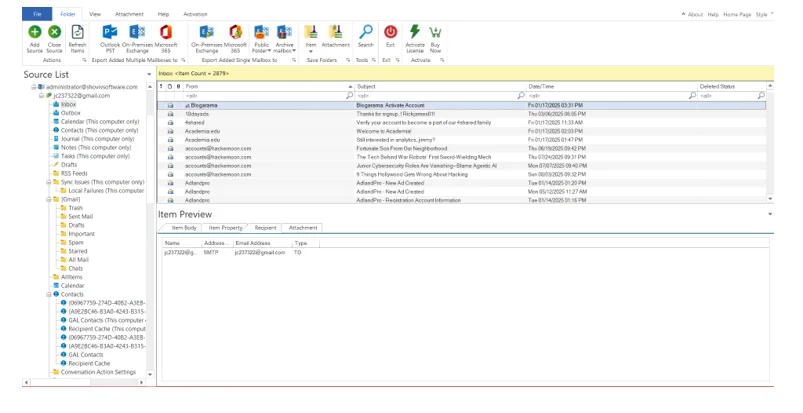803x413 pixels.
Task: Click search icon in Date/Time filter
Action: tap(692, 96)
